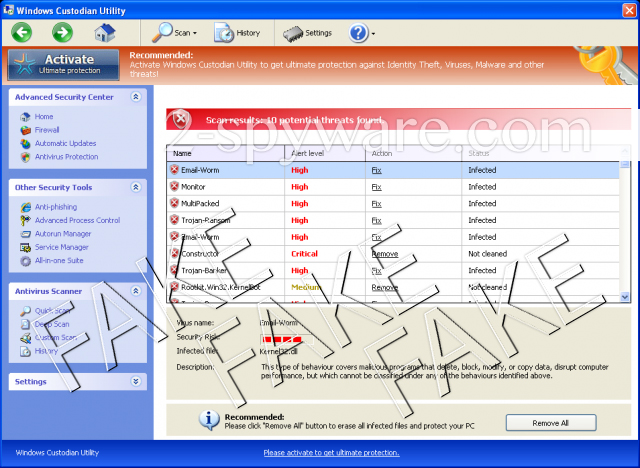The image size is (640, 468).
Task: Click the Service Manager icon
Action: click(x=25, y=247)
